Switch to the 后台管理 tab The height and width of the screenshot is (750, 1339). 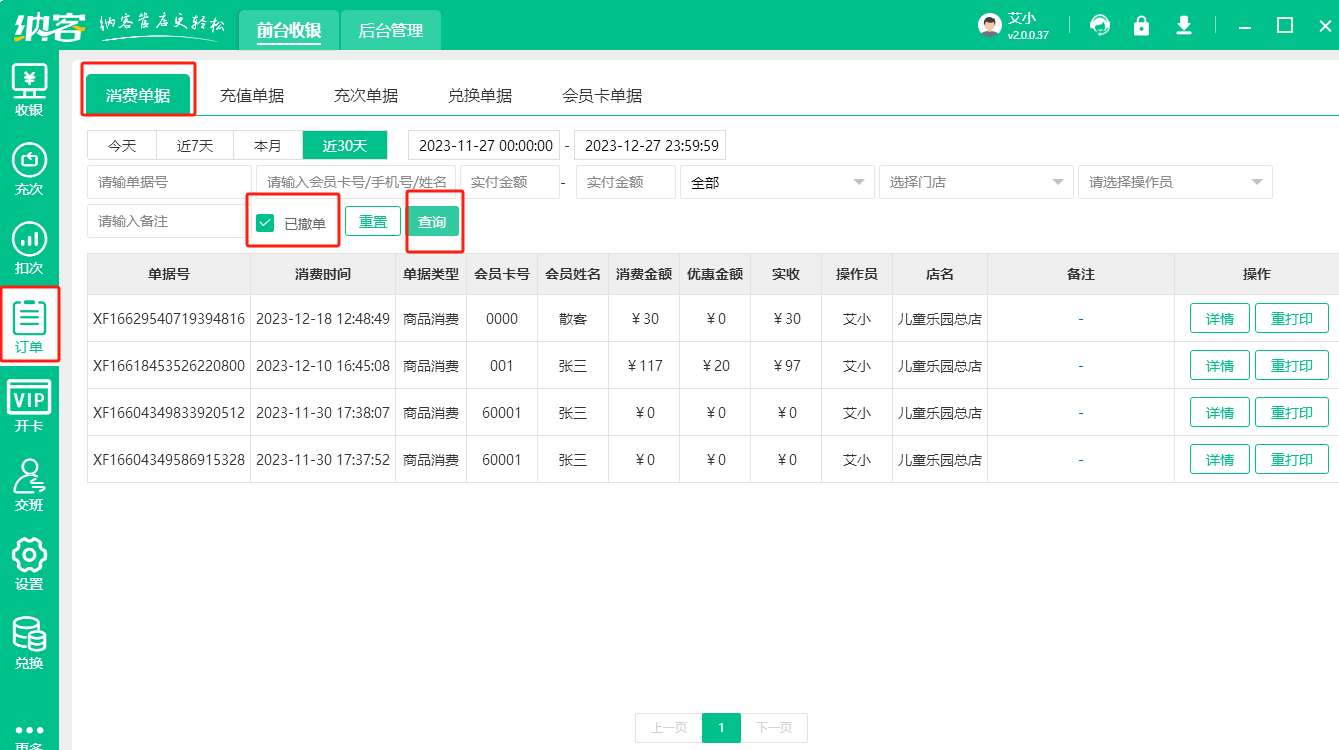click(x=391, y=31)
